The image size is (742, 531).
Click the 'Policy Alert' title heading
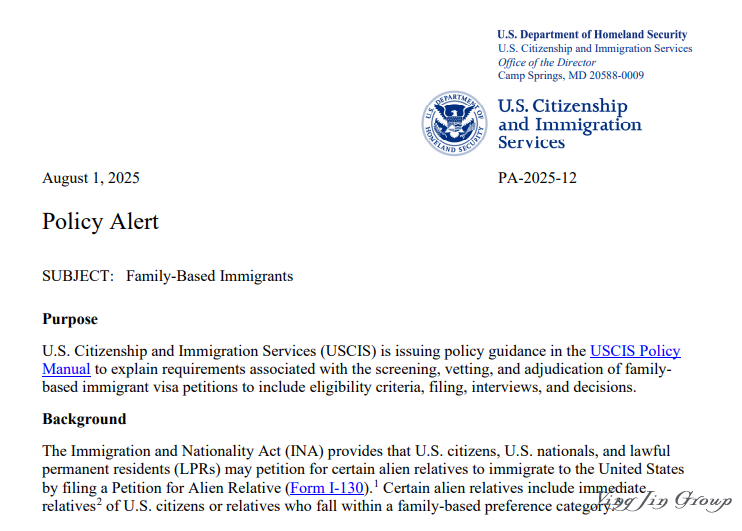coord(100,222)
